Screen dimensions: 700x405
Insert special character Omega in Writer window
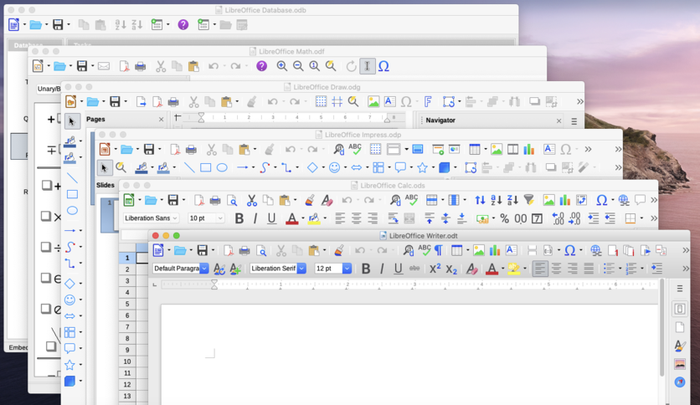[x=570, y=251]
